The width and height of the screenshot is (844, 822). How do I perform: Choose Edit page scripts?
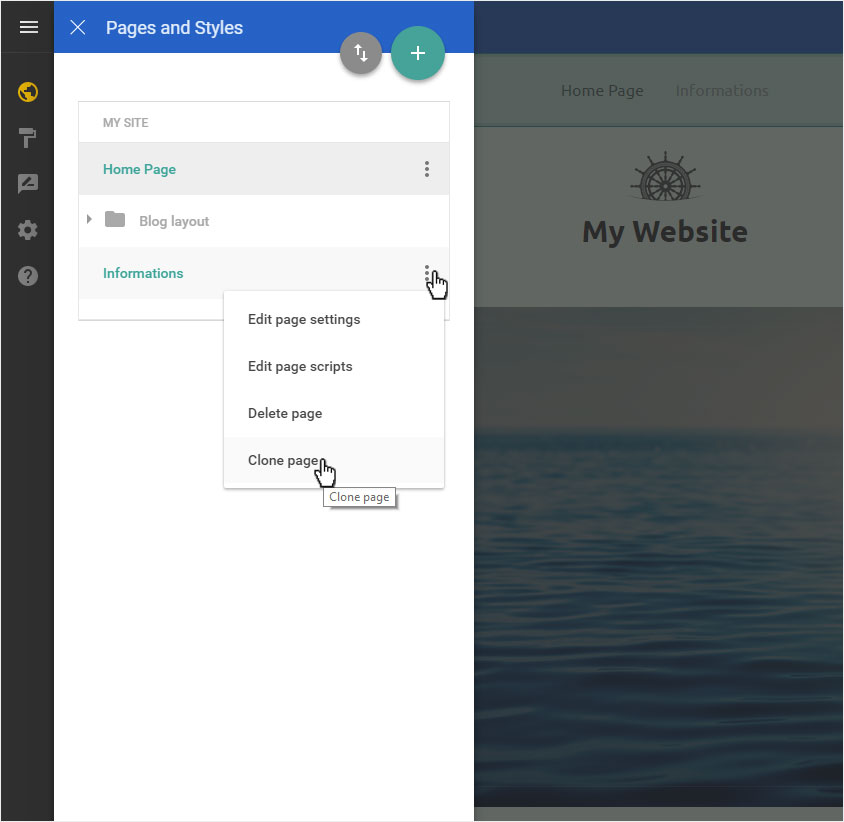click(x=334, y=367)
